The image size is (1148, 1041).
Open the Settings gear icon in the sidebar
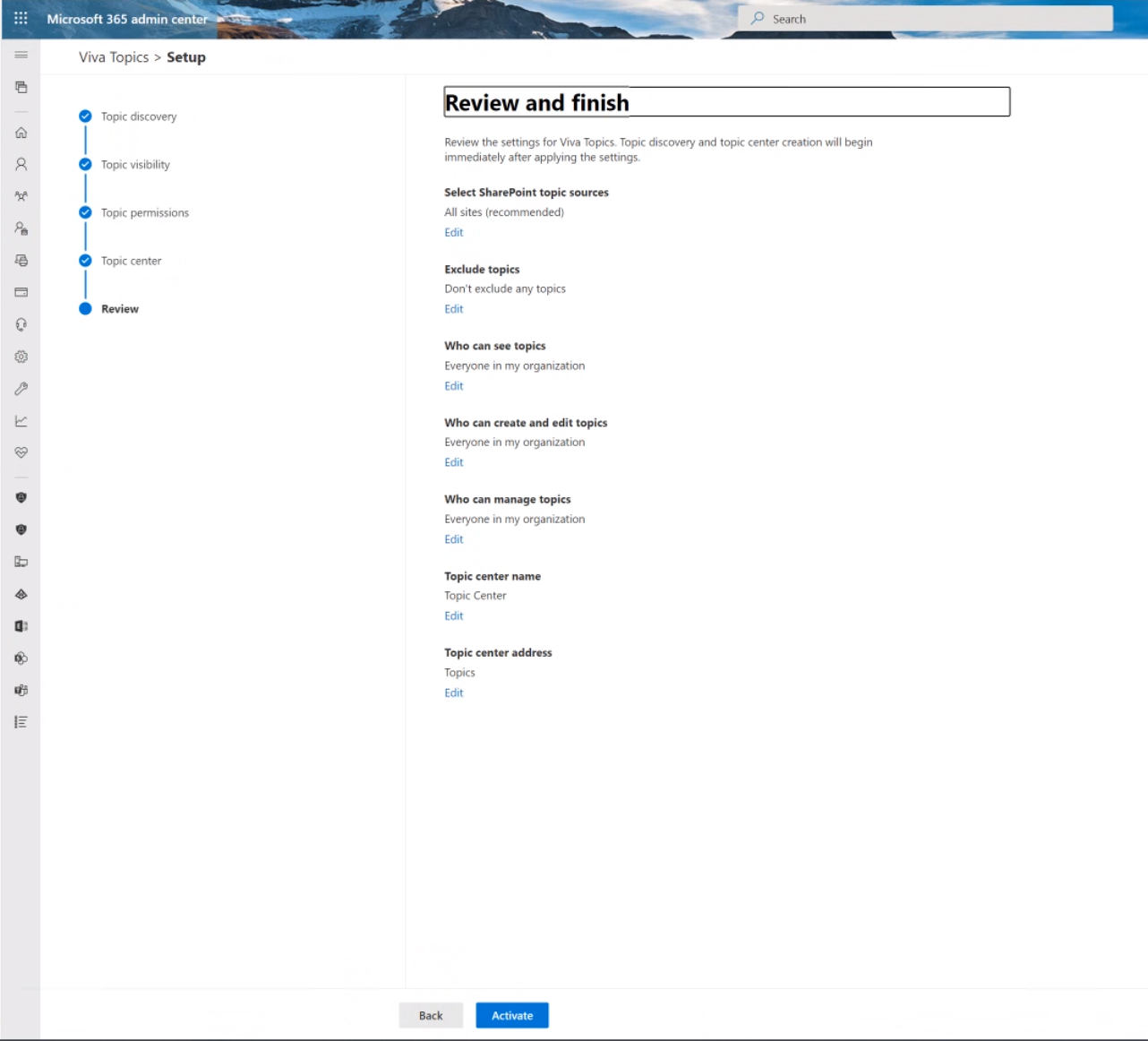[x=21, y=357]
